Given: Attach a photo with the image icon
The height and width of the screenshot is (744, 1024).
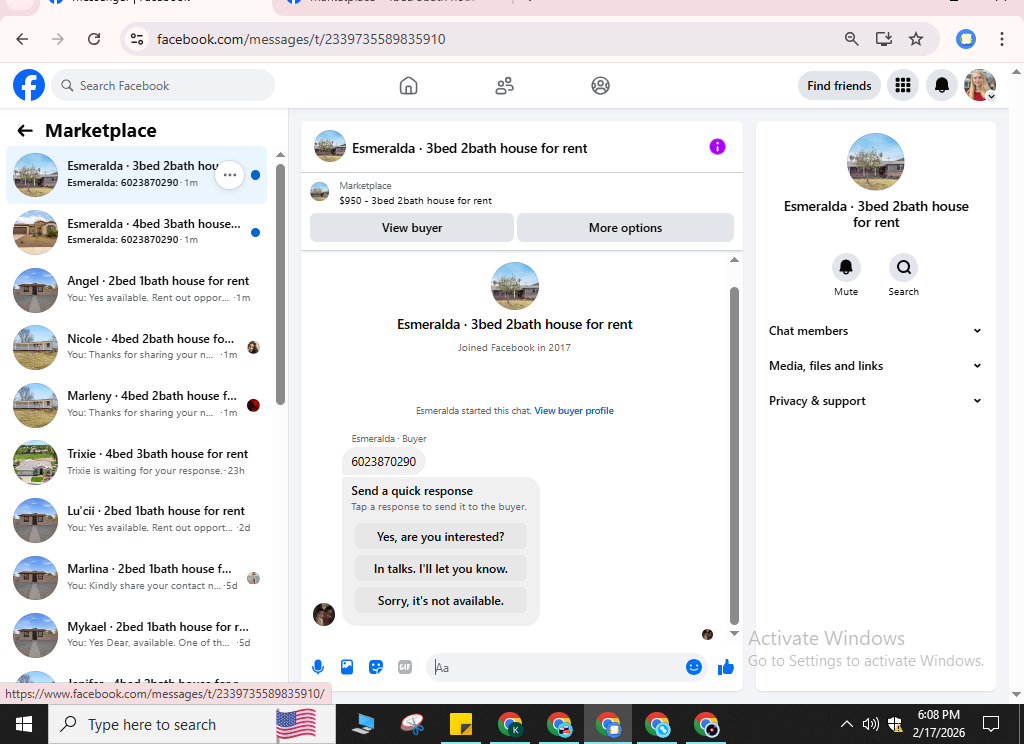Looking at the screenshot, I should pyautogui.click(x=347, y=667).
